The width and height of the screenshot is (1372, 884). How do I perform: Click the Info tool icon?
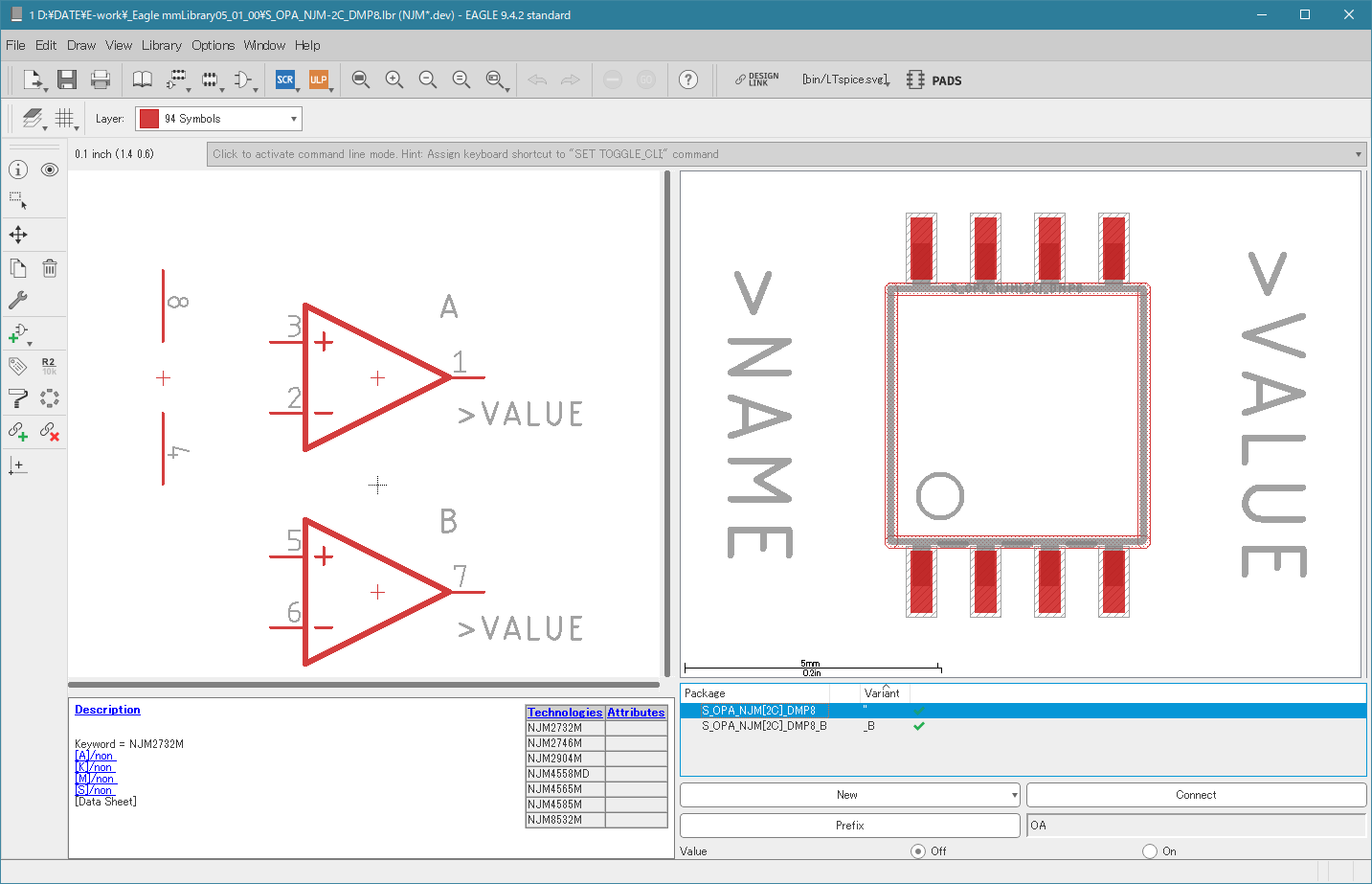click(x=18, y=170)
